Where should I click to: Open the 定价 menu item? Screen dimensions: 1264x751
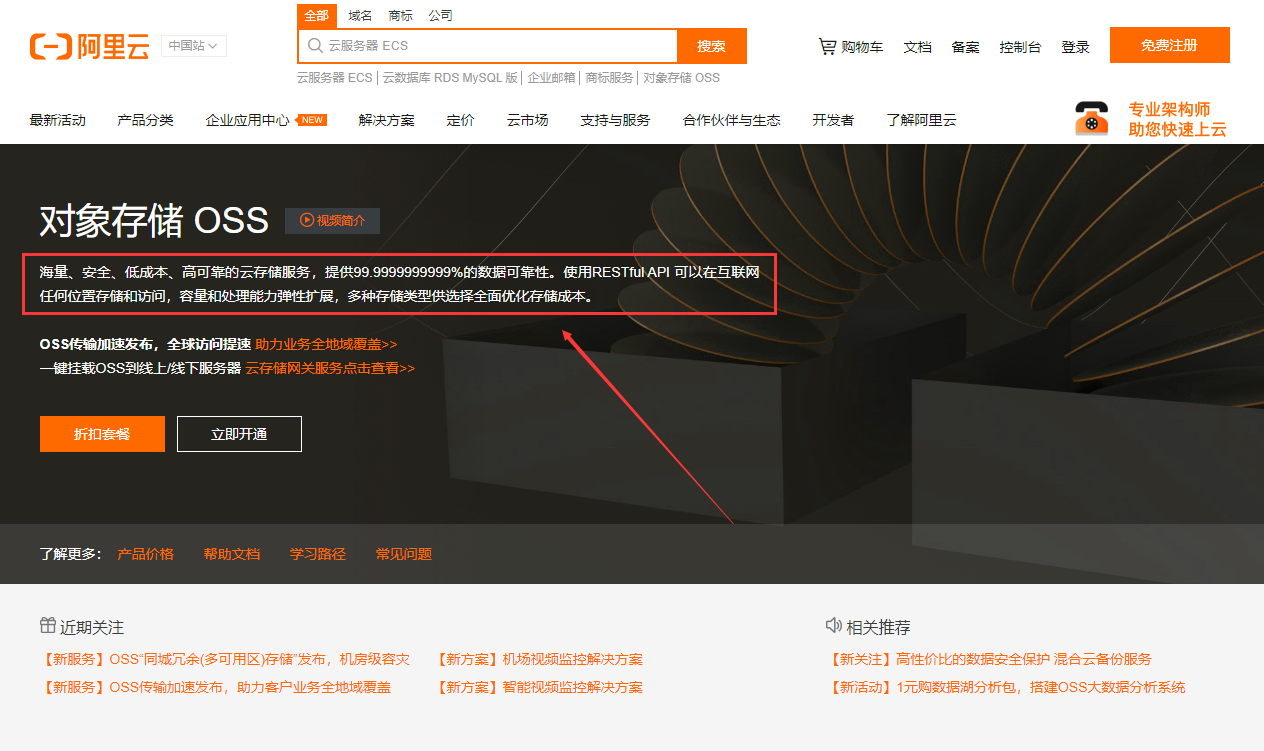point(460,120)
